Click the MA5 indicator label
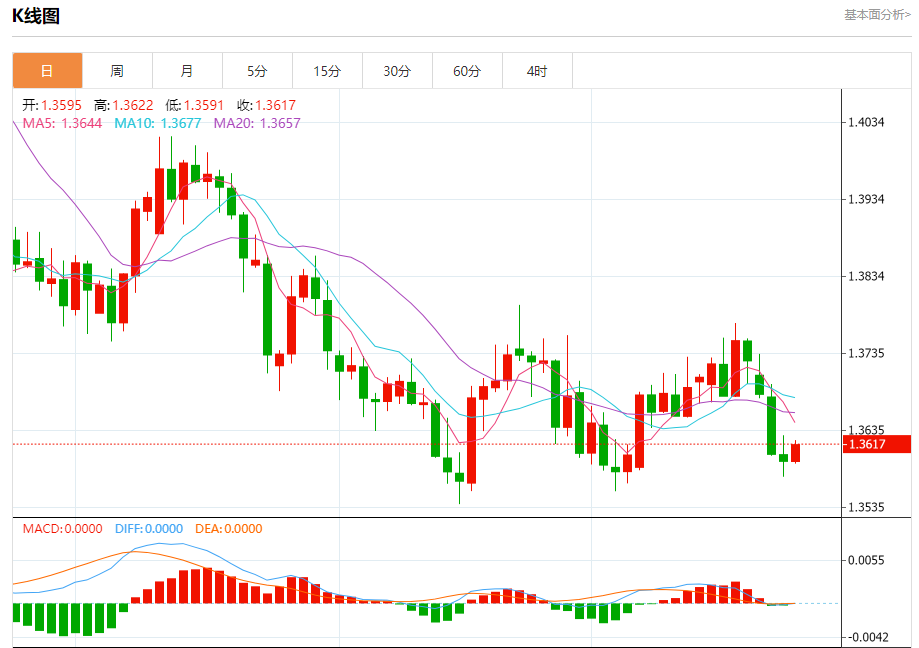Screen dimensions: 919x648 [62, 123]
